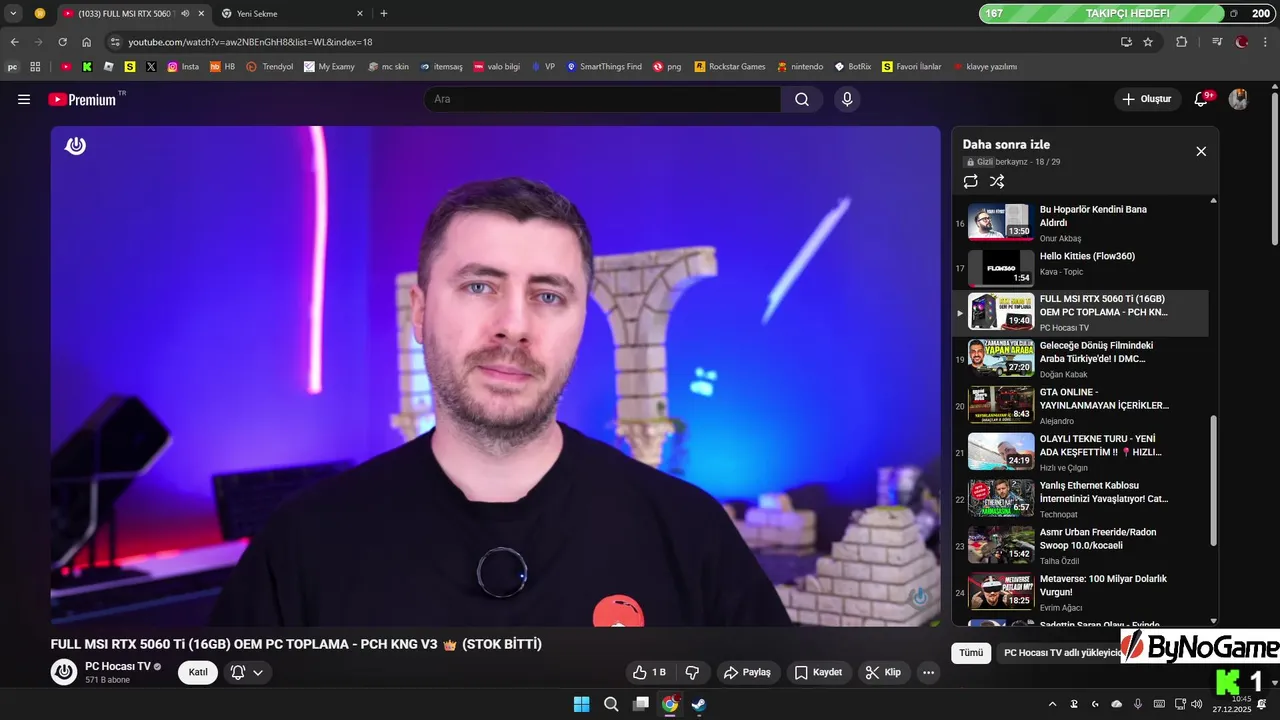Dislike the video with thumbs down
The height and width of the screenshot is (720, 1280).
click(x=691, y=672)
